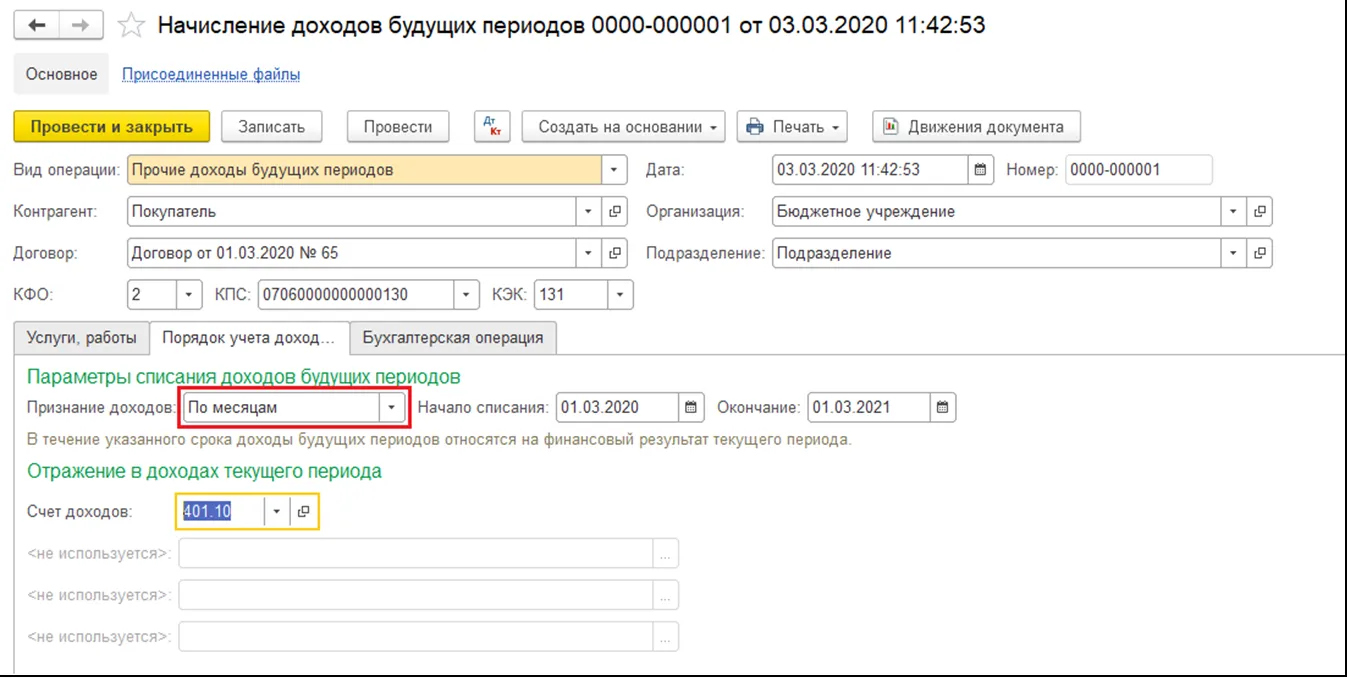
Task: Click ellipsis of first unused field
Action: 666,553
